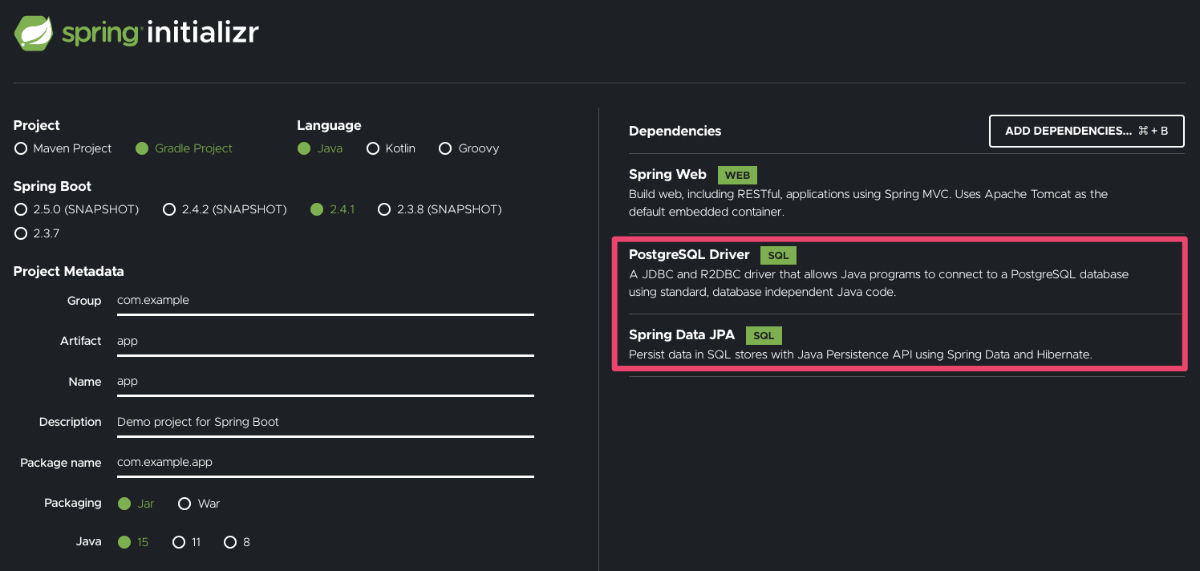Select Java version 11

179,542
